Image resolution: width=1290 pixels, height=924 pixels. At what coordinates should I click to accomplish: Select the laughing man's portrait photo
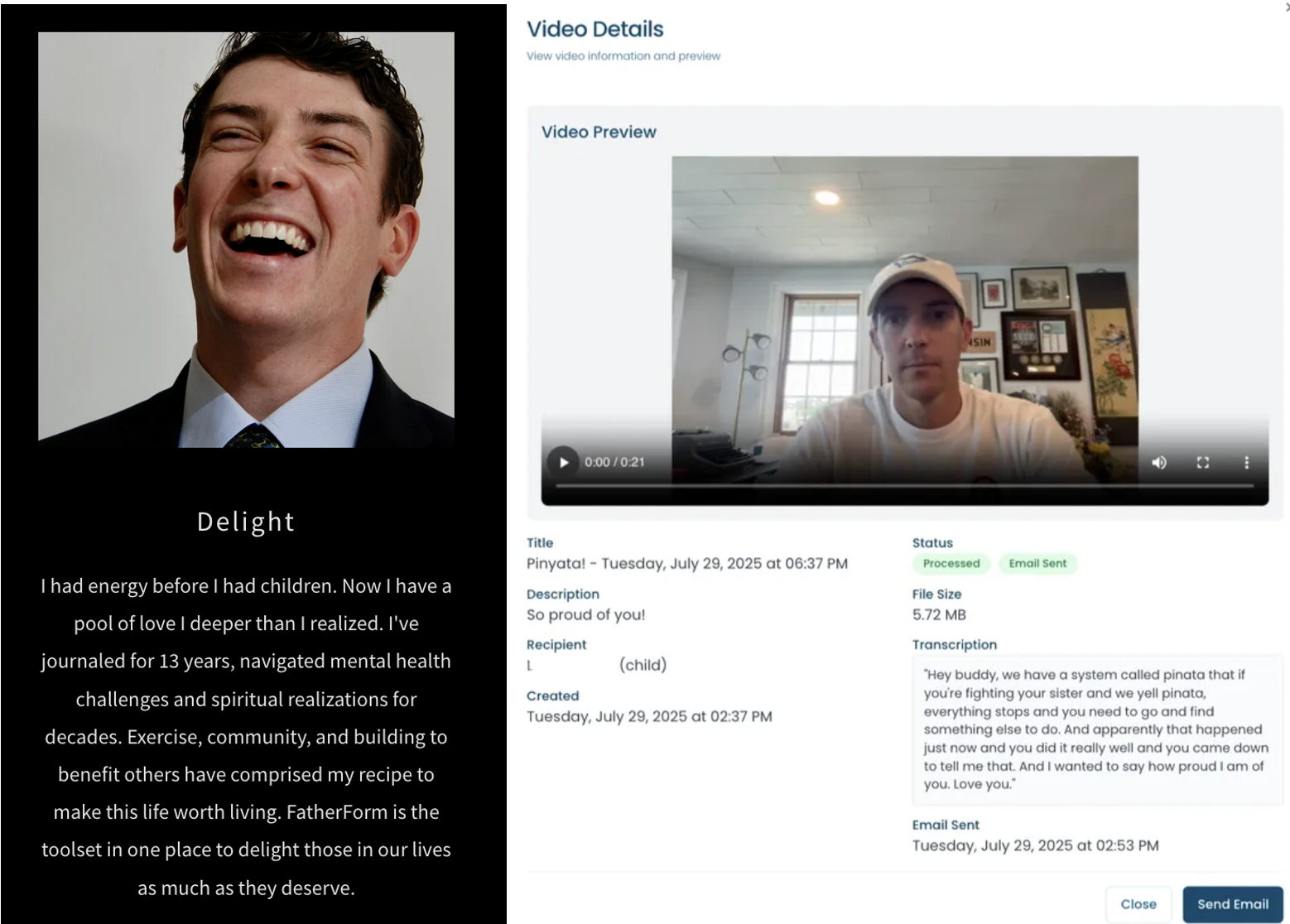pyautogui.click(x=246, y=240)
